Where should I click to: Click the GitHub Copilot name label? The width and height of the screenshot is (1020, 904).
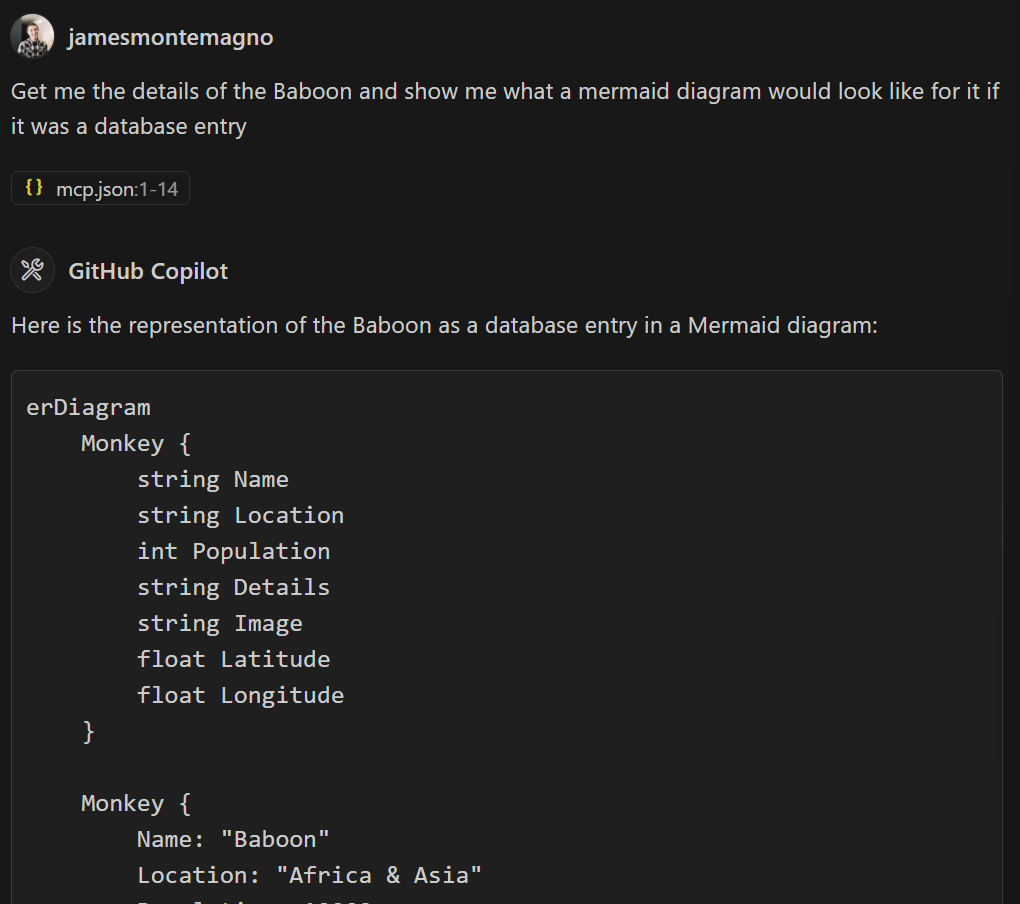(148, 271)
